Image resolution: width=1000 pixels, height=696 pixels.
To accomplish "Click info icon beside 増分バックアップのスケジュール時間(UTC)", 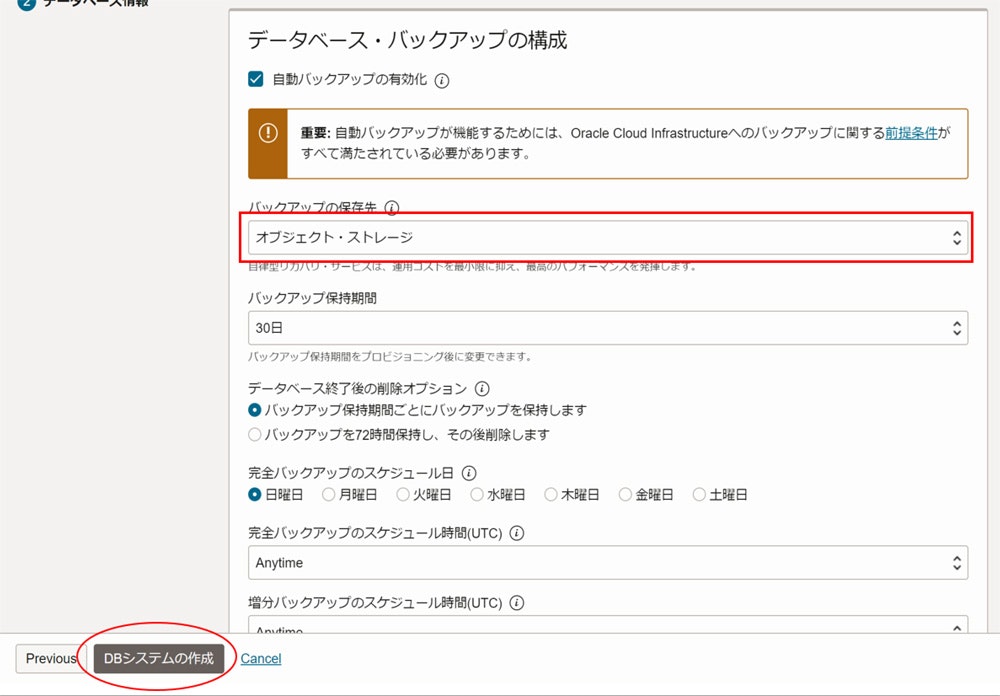I will click(517, 602).
